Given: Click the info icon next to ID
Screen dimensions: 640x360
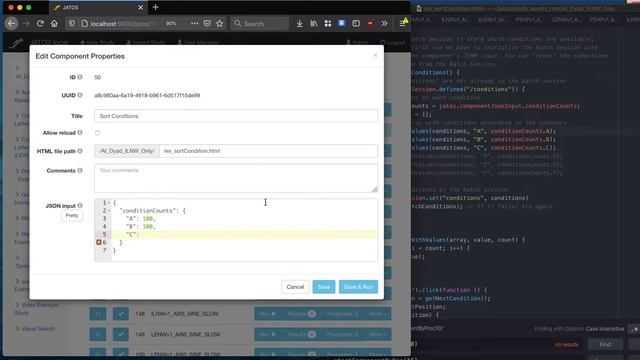Looking at the screenshot, I should 80,77.
